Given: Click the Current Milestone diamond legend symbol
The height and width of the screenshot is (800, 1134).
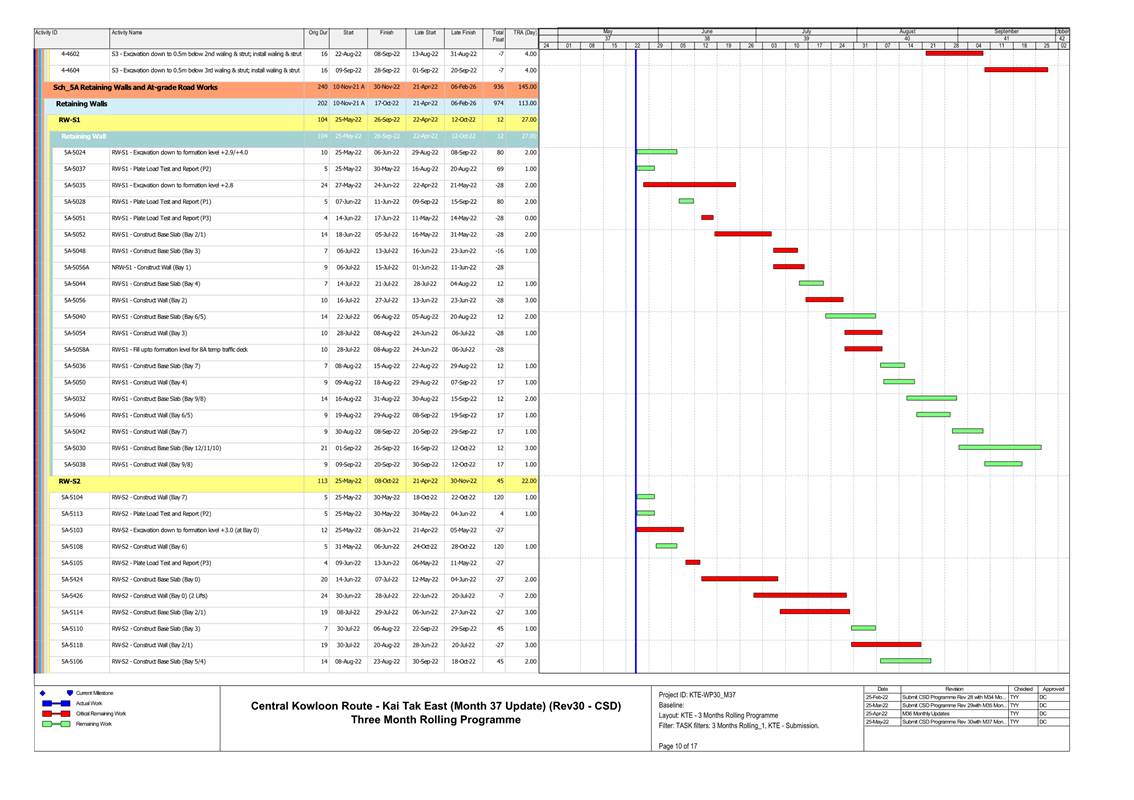Looking at the screenshot, I should (42, 692).
